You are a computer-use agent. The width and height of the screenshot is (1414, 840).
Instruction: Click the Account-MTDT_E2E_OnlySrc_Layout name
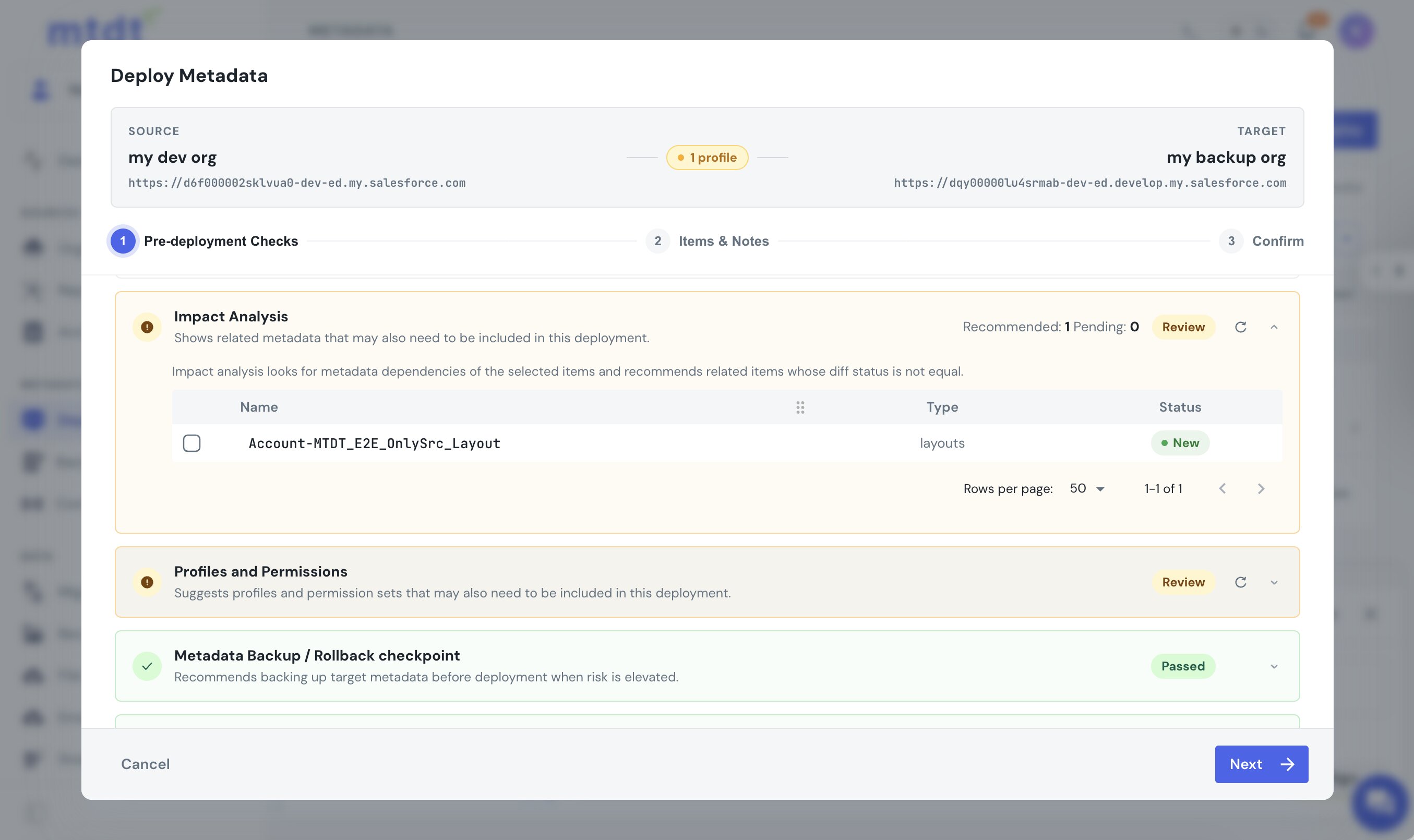click(374, 443)
